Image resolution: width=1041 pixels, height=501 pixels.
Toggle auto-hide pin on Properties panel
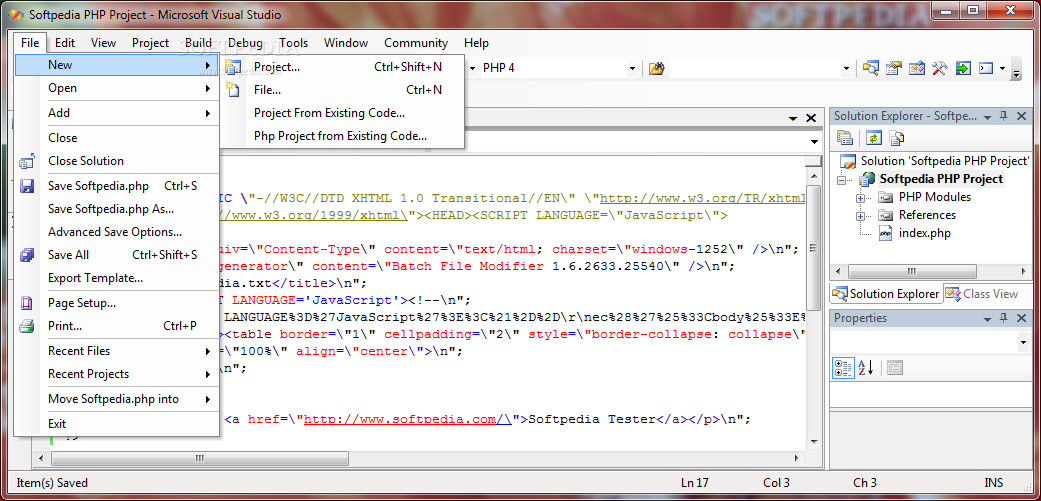[x=1004, y=319]
